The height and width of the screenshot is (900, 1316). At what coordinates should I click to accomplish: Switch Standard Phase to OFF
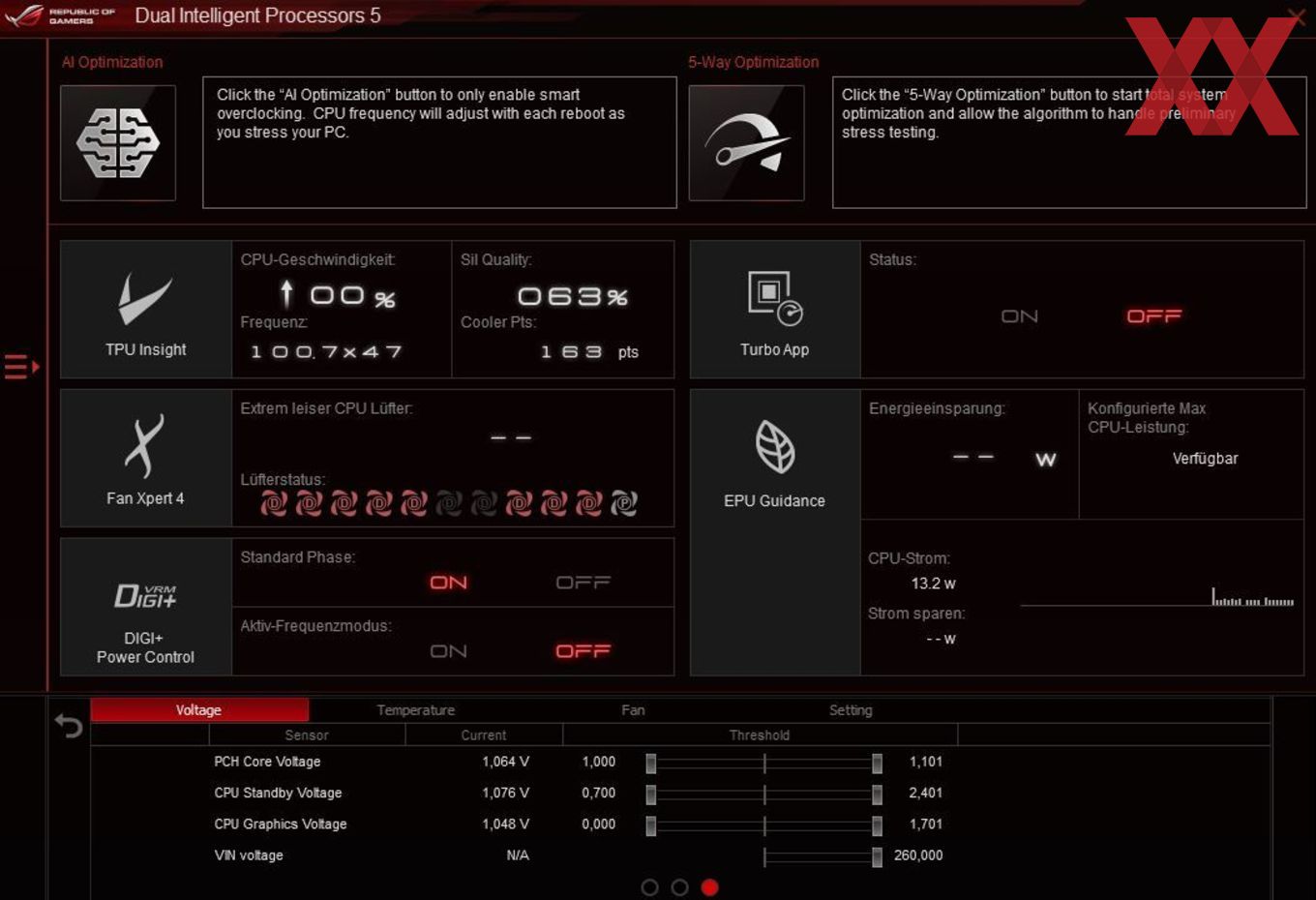tap(583, 583)
